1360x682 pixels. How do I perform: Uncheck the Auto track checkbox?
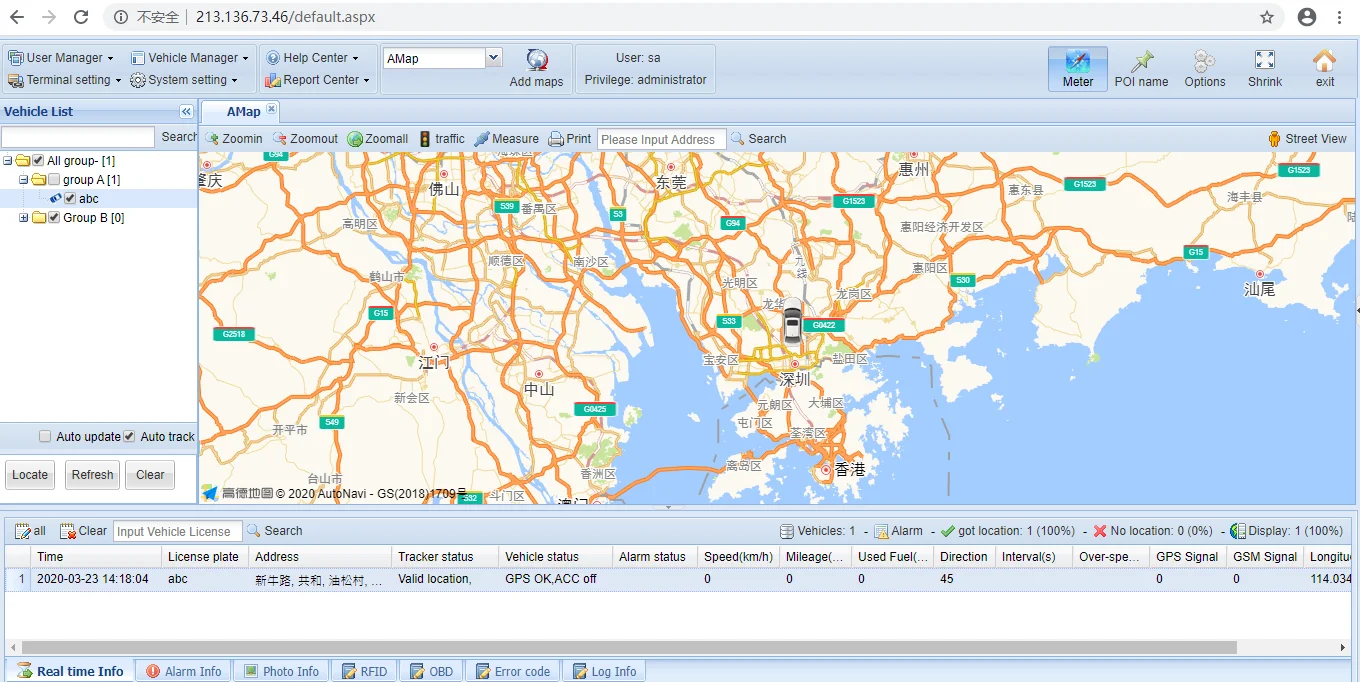point(129,437)
